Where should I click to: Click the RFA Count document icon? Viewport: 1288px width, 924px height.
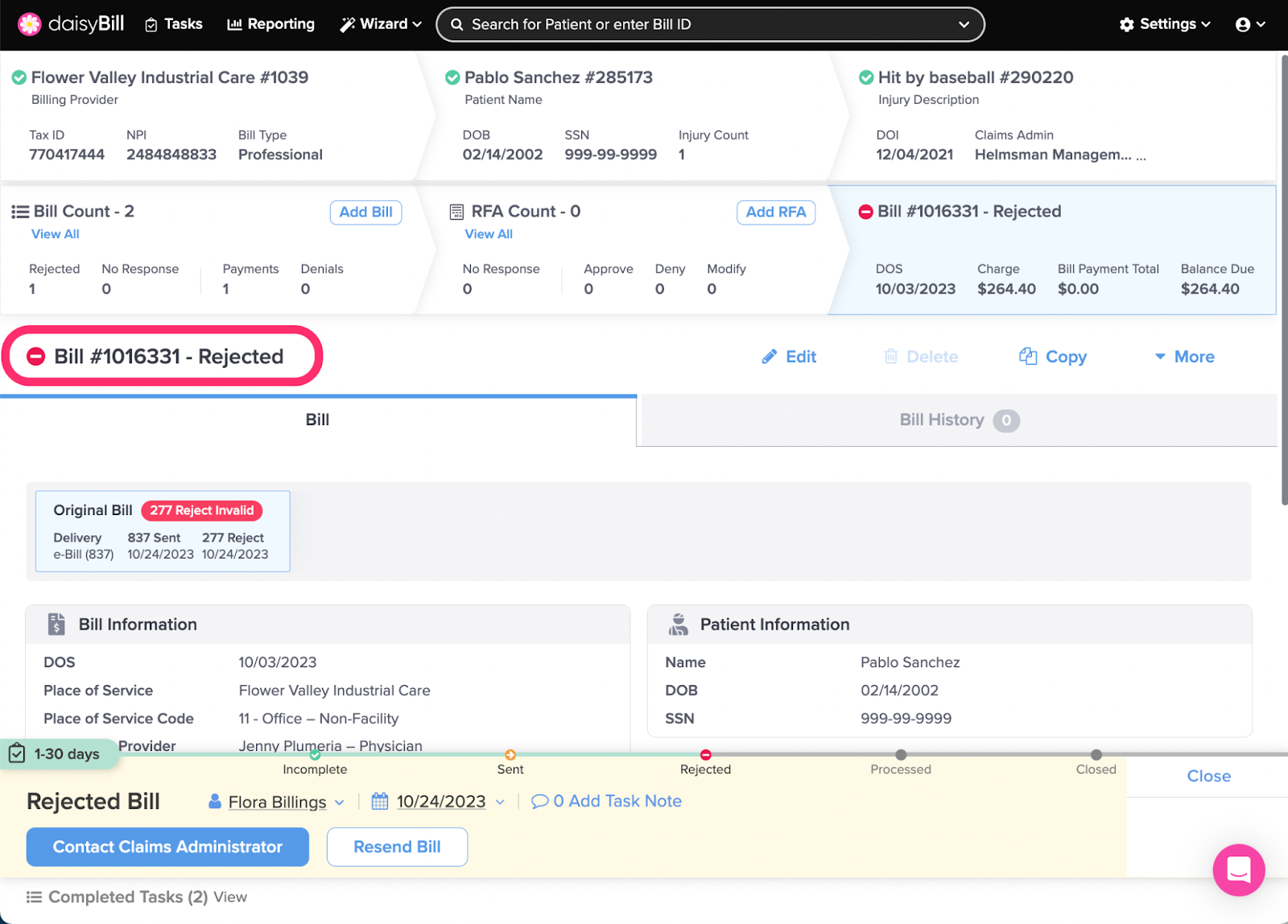point(456,212)
